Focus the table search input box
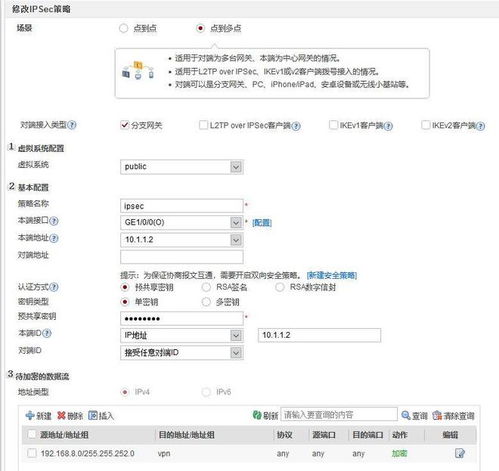 pyautogui.click(x=339, y=415)
